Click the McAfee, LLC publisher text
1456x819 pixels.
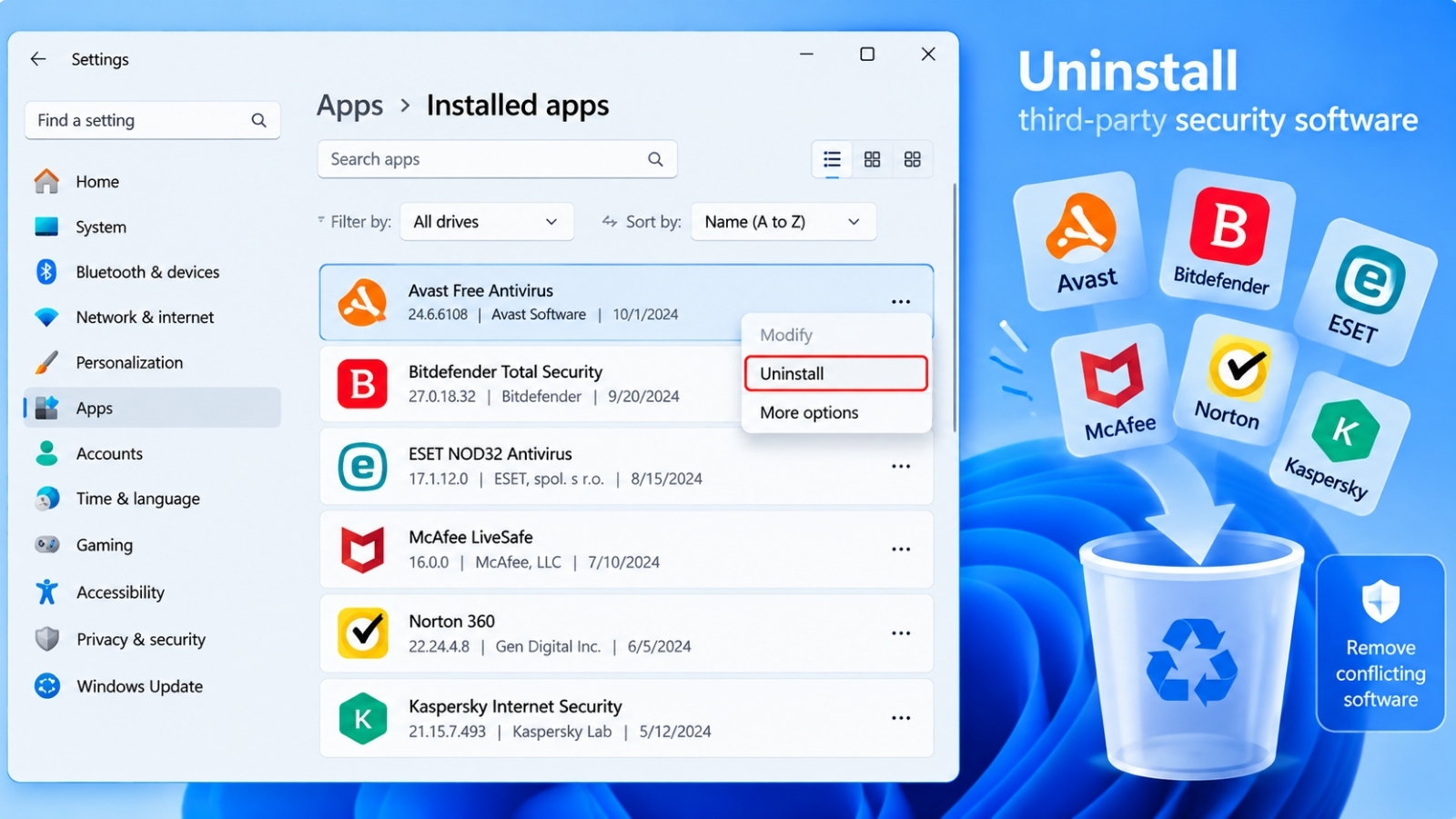coord(518,562)
